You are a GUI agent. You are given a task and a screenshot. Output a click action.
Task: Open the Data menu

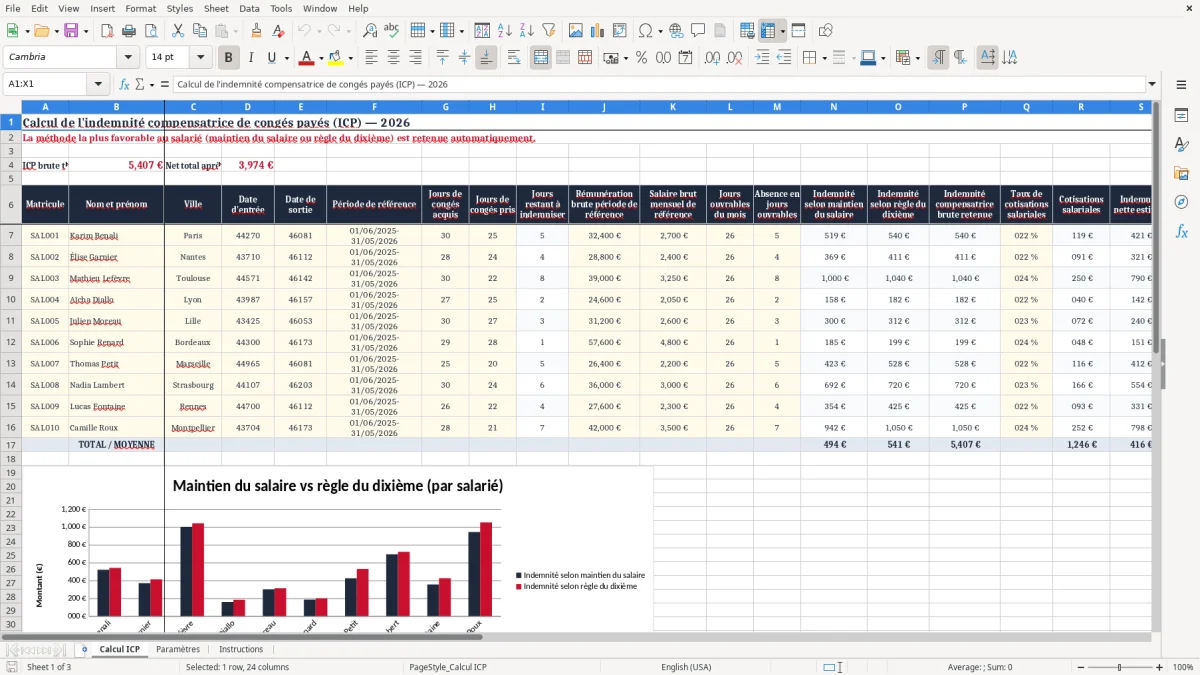[x=250, y=8]
